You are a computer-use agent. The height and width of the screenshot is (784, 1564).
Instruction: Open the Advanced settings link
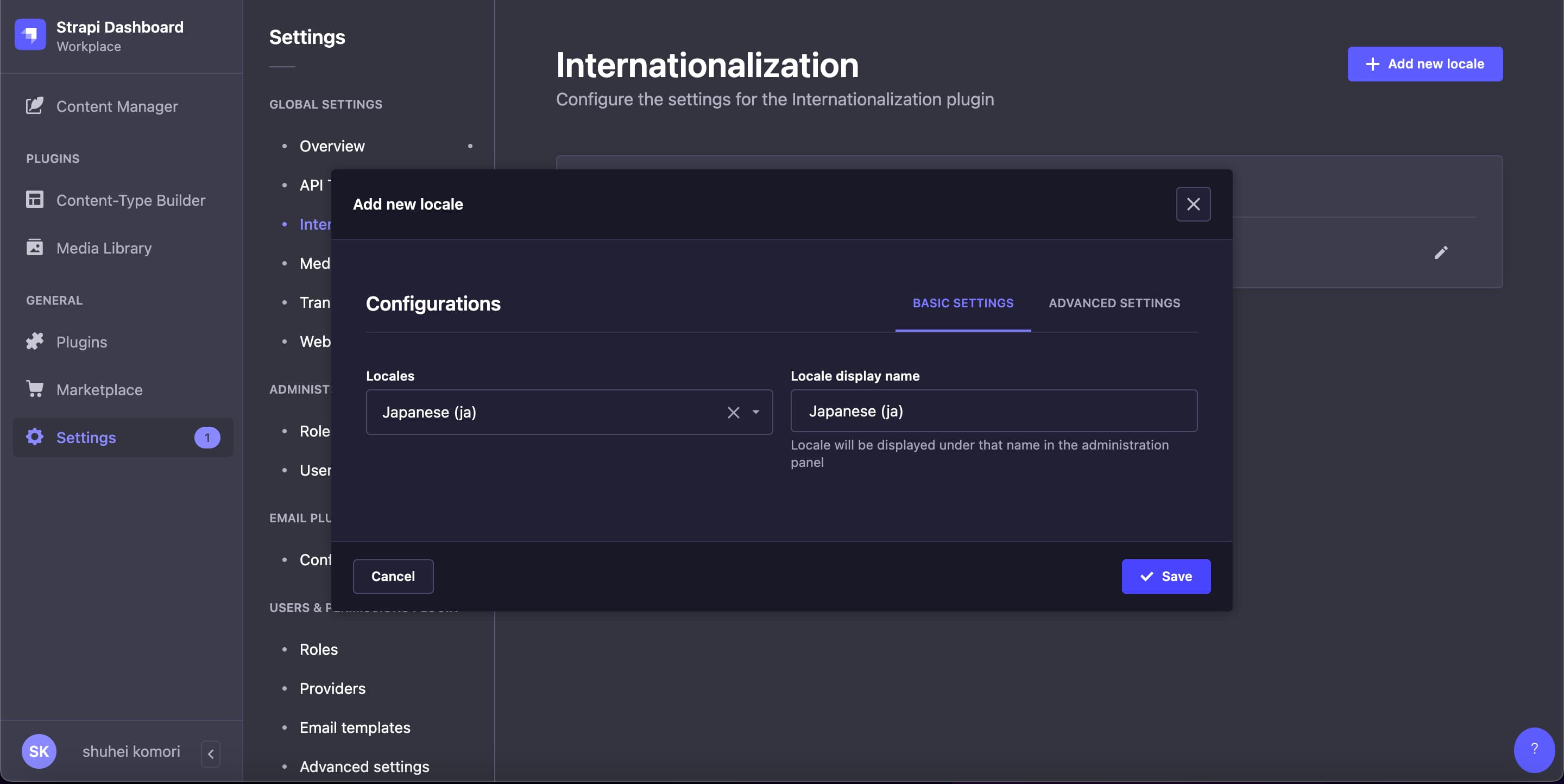tap(364, 767)
